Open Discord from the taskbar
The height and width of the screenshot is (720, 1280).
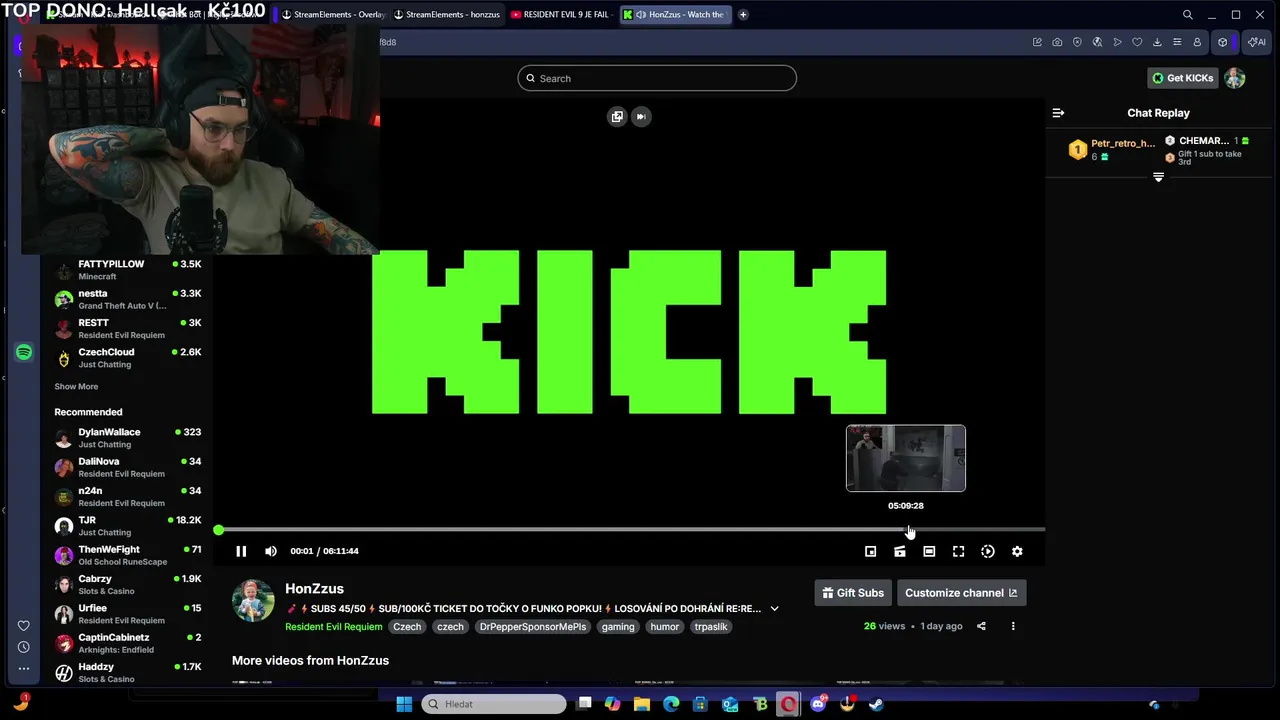(818, 704)
